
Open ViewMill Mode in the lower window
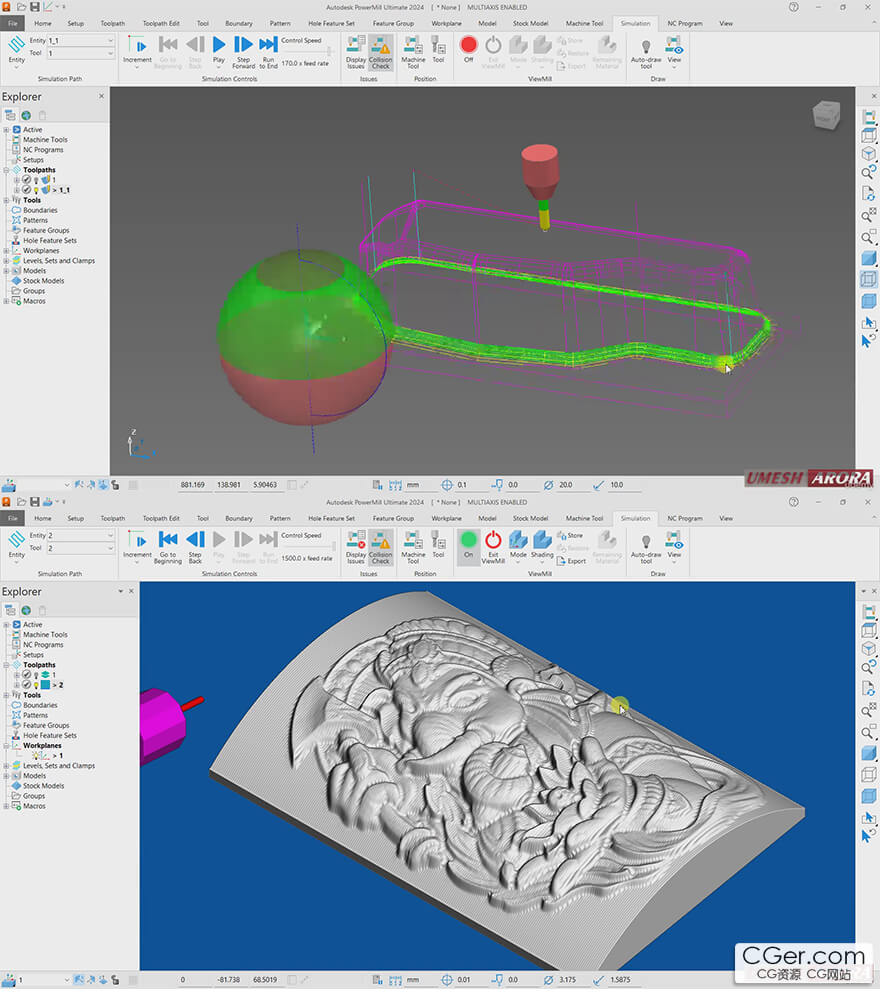pyautogui.click(x=518, y=545)
